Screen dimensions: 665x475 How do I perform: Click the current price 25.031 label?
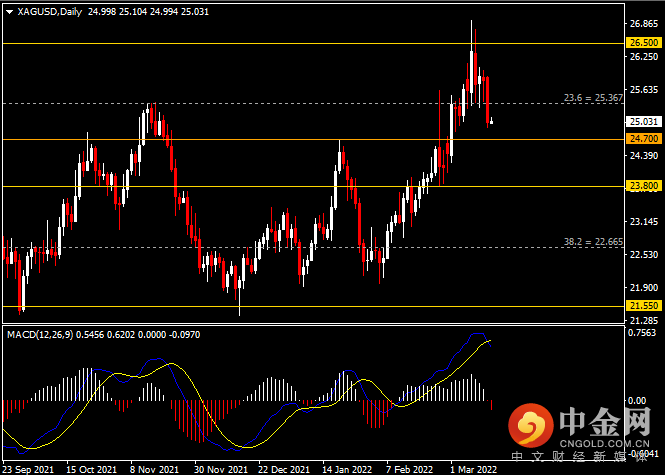point(644,122)
